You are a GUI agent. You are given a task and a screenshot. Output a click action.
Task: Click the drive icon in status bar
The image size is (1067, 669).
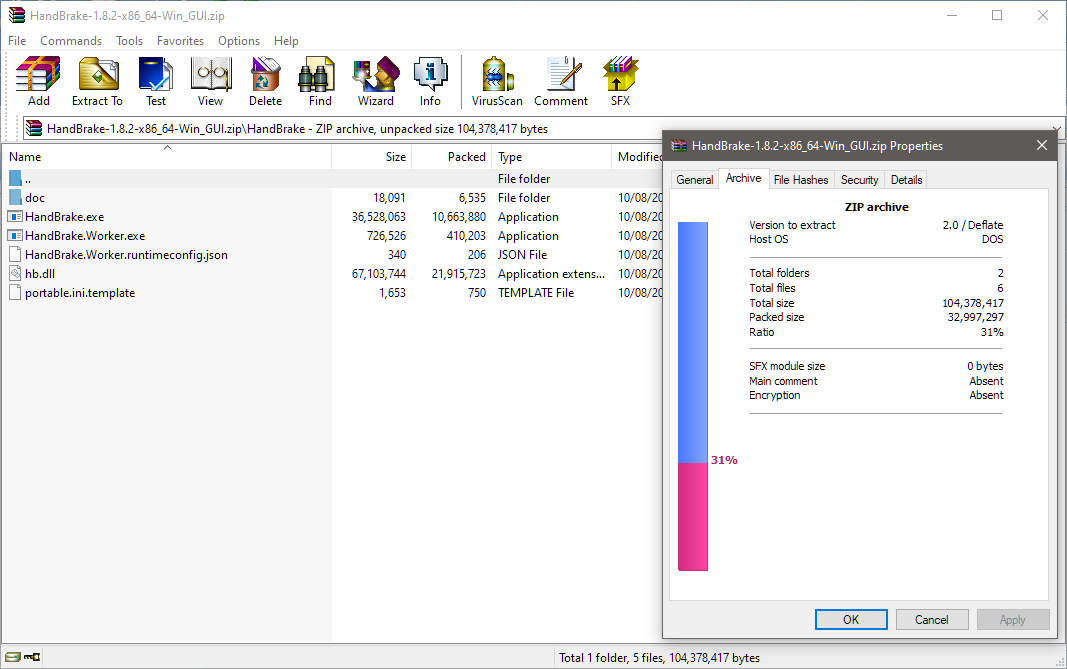[12, 657]
